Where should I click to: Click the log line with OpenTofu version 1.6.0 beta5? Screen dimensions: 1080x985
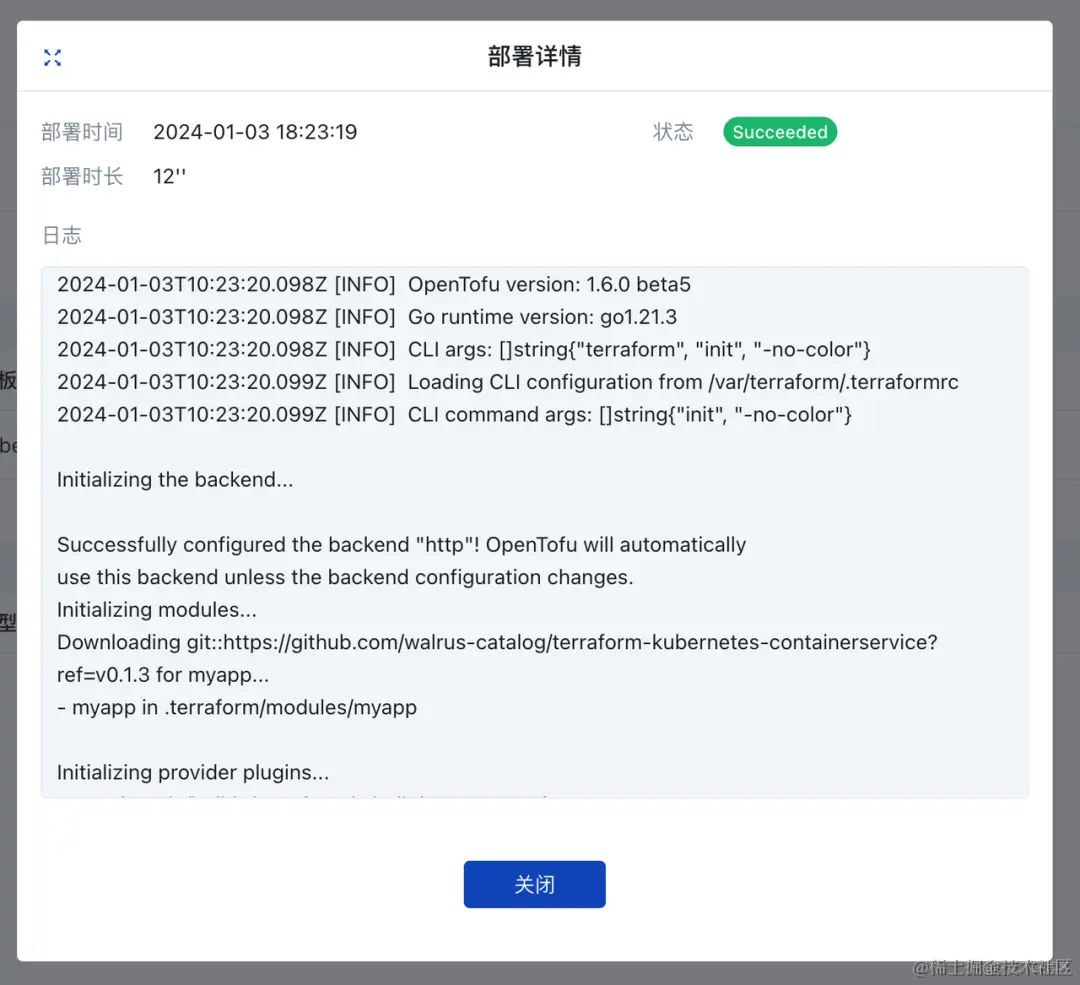tap(374, 284)
